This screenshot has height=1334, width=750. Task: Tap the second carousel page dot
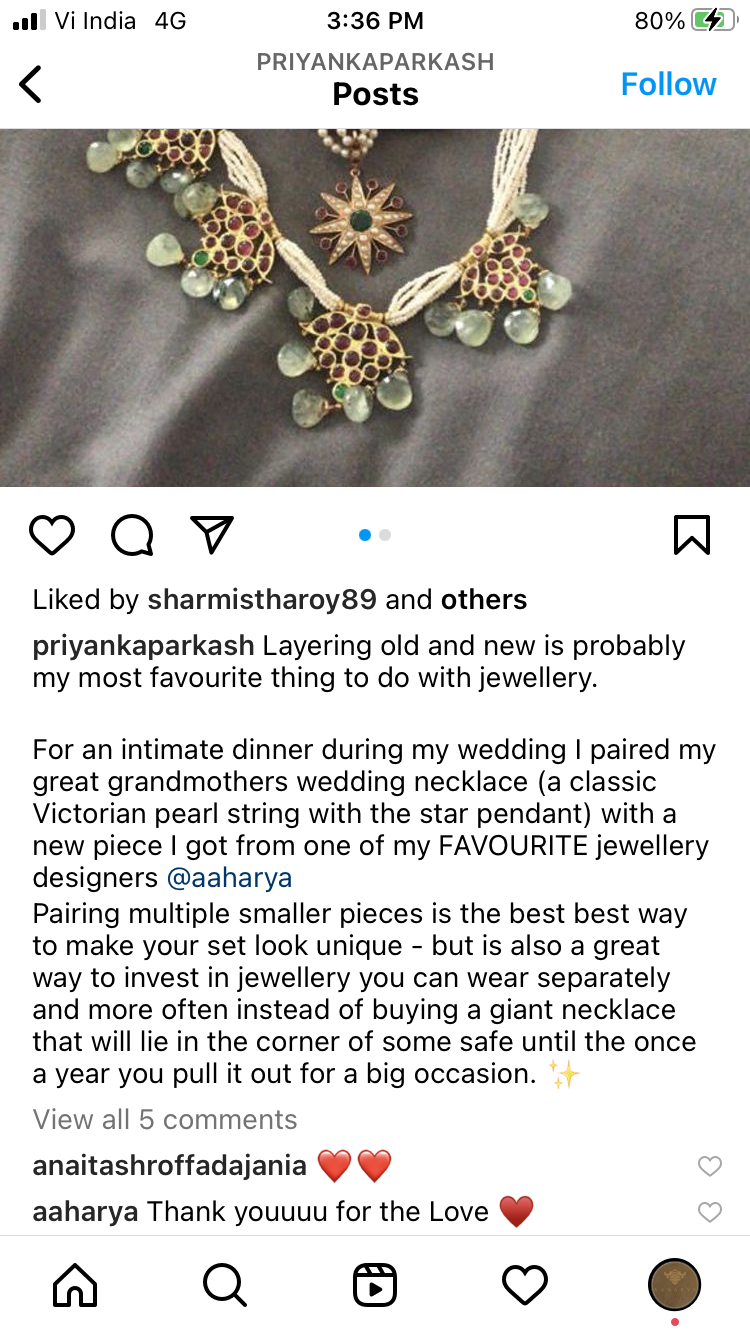(385, 535)
